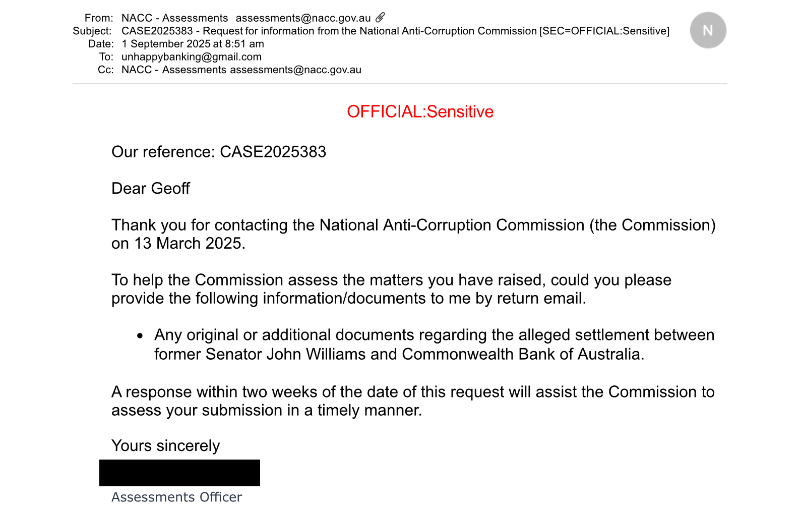Click the black redacted signature box
This screenshot has height=510, width=800.
(179, 473)
